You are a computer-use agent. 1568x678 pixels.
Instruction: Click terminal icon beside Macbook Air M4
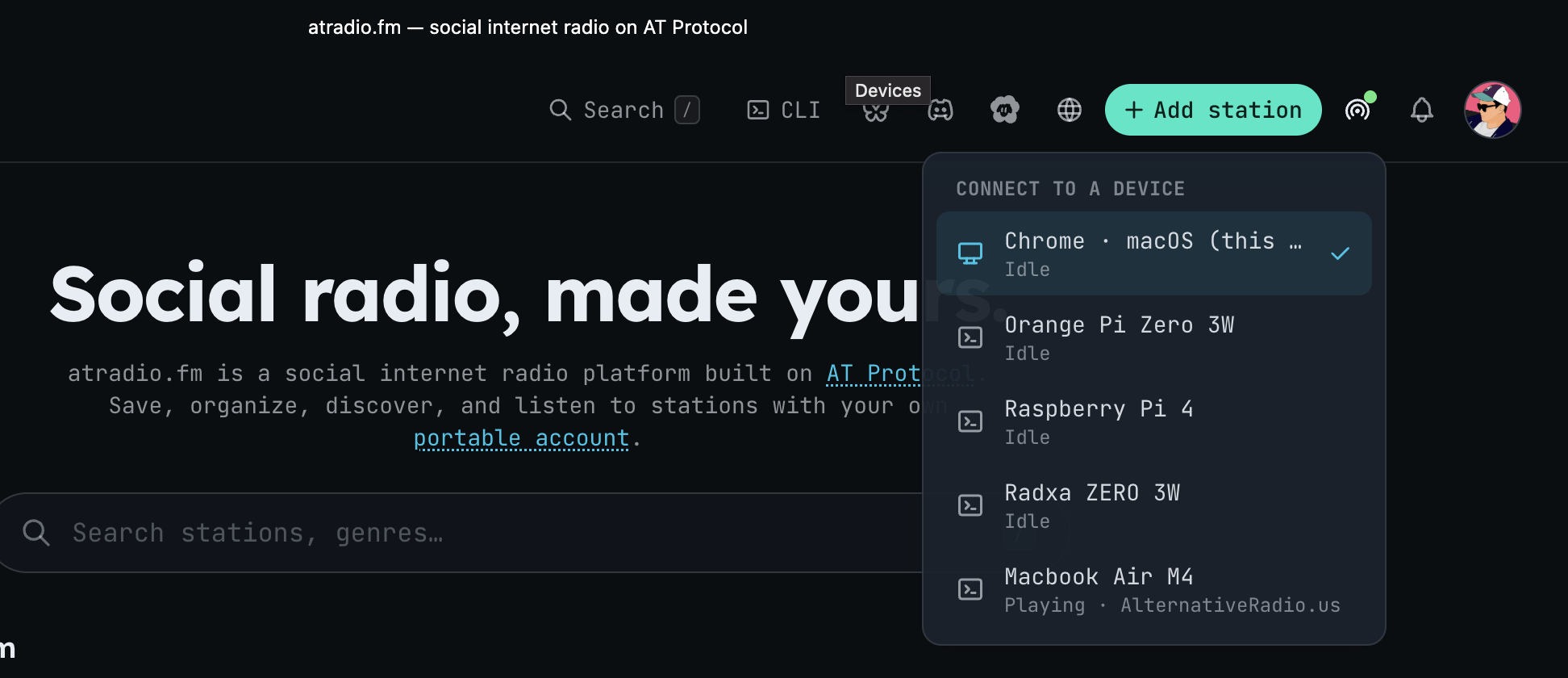click(970, 589)
